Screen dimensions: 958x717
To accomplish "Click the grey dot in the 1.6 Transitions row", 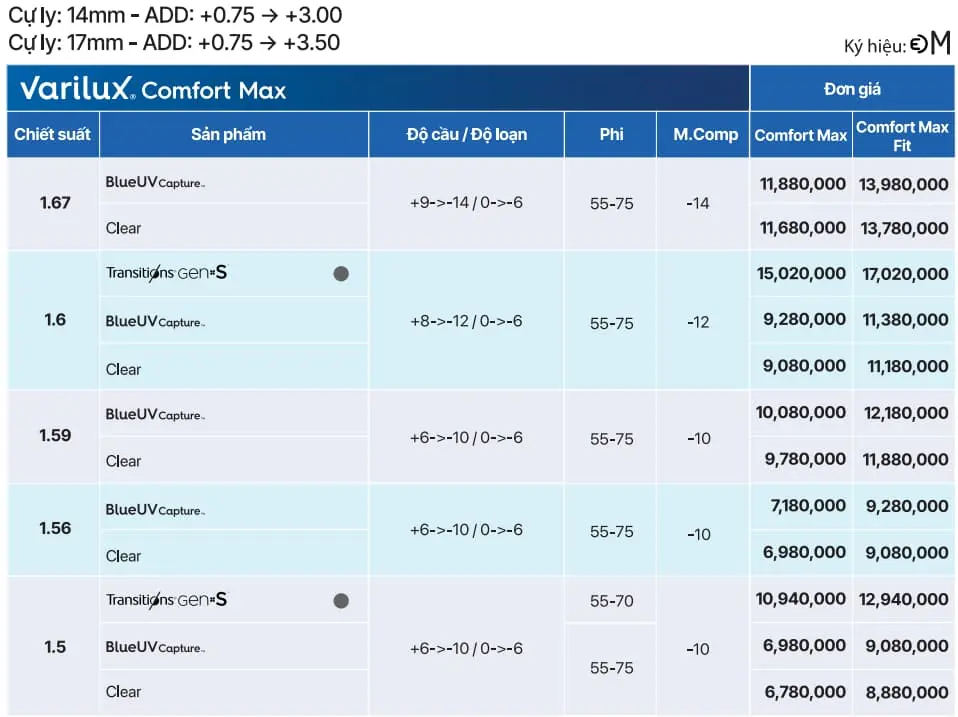I will pyautogui.click(x=341, y=274).
